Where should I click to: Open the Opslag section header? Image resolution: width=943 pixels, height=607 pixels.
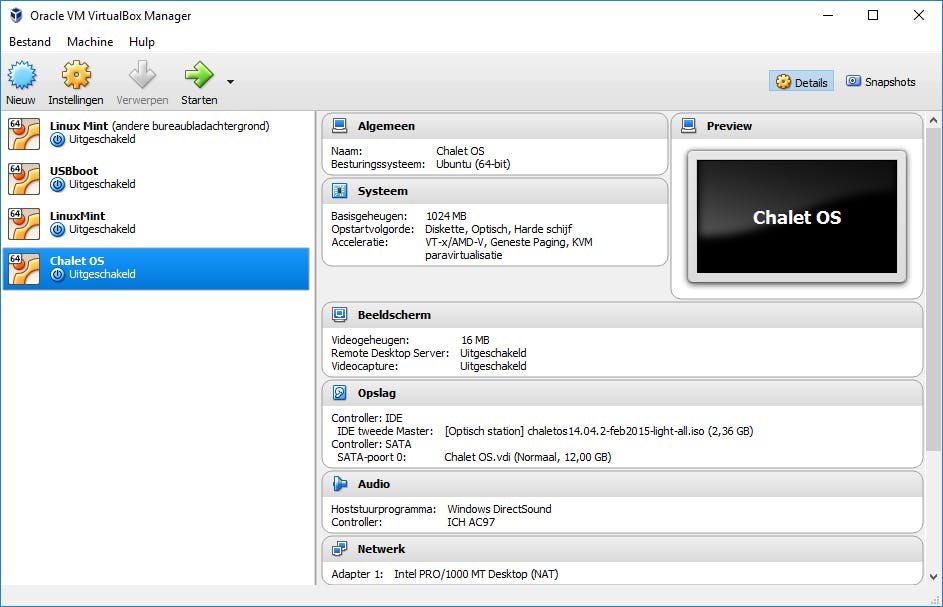pyautogui.click(x=622, y=393)
